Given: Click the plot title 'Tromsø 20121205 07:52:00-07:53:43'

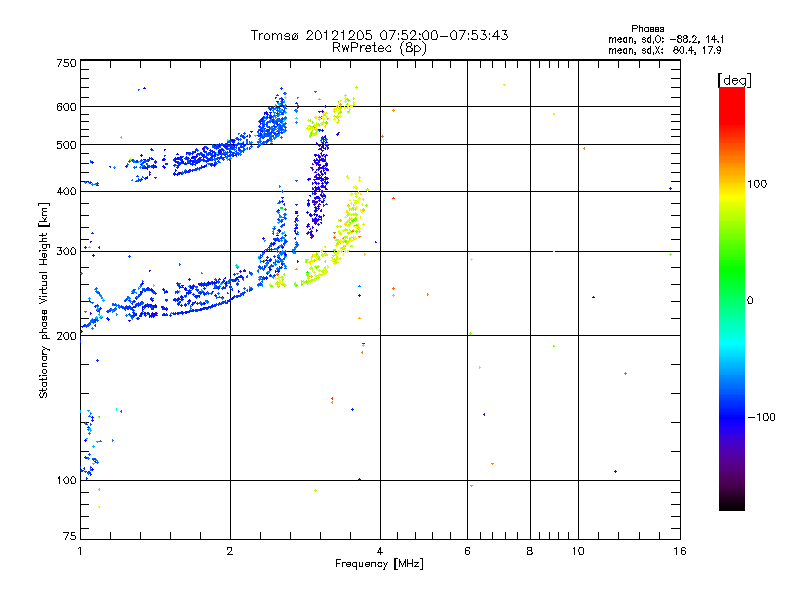Looking at the screenshot, I should (379, 35).
